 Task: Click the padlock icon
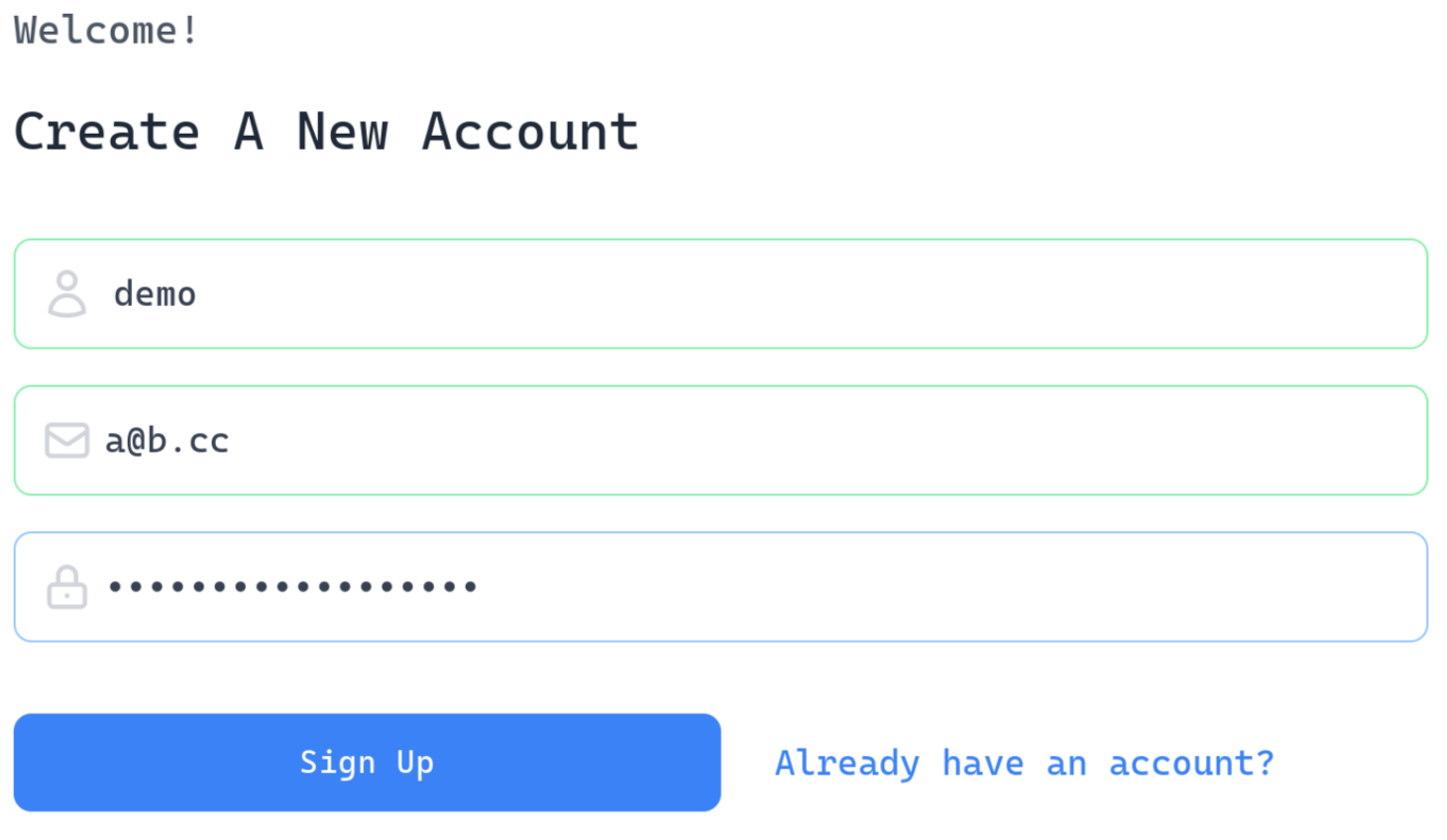(x=67, y=586)
